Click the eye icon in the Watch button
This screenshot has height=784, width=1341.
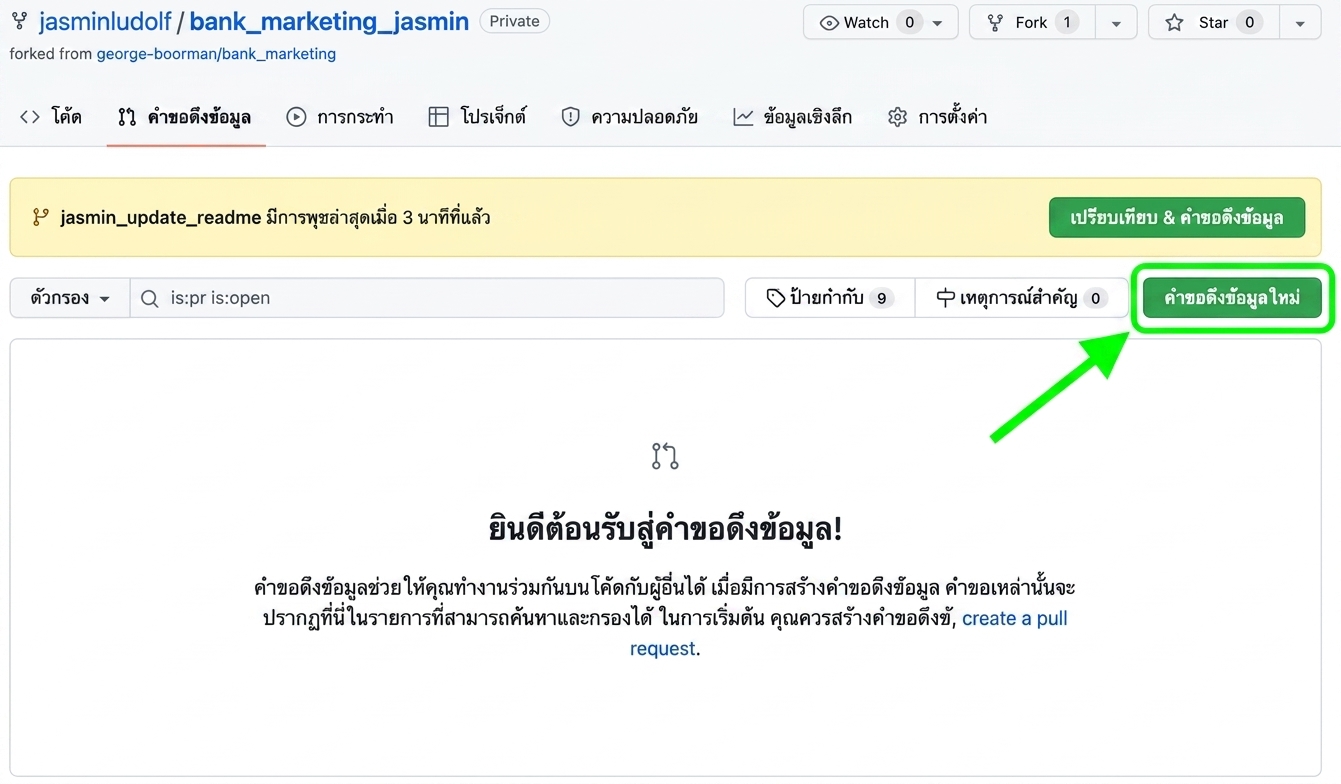click(x=829, y=23)
